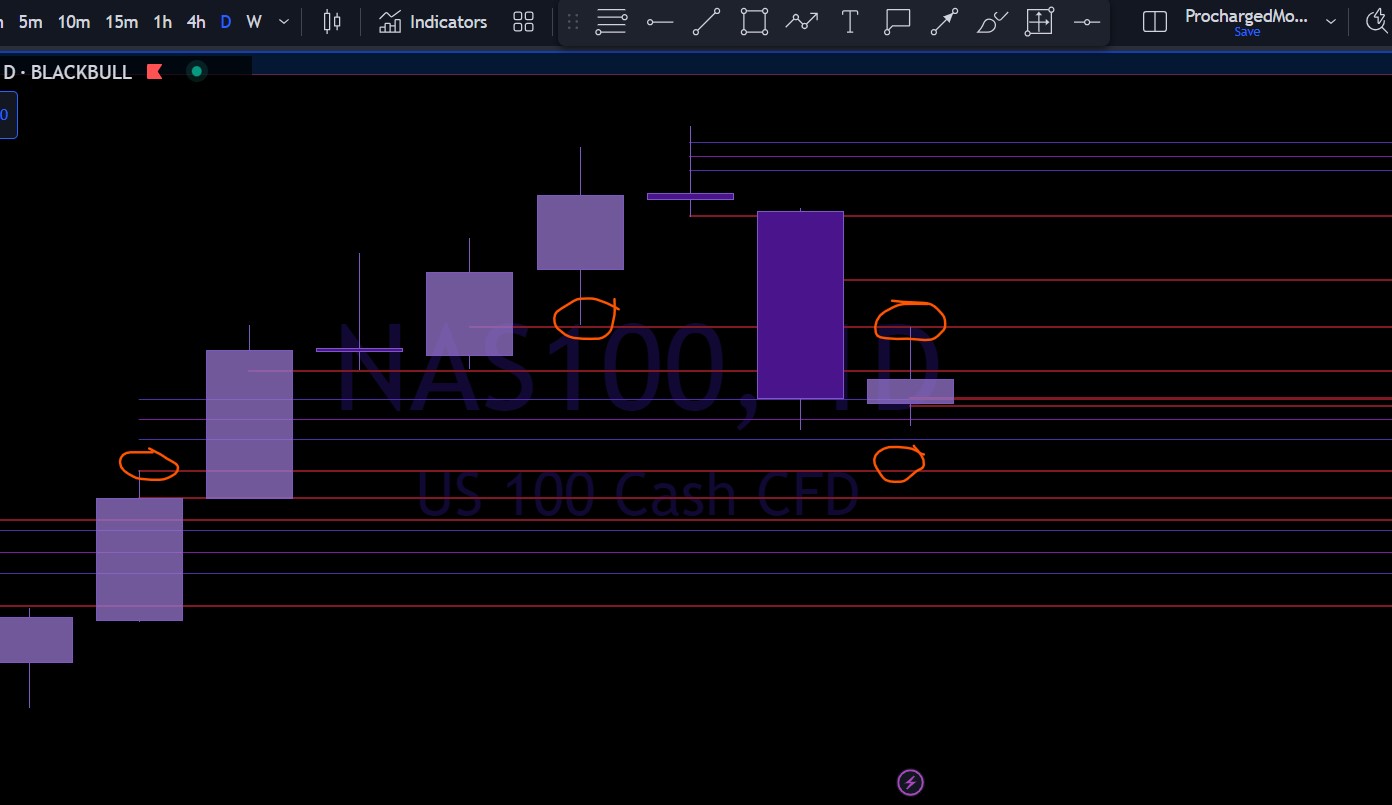Select the daily D interval
Image resolution: width=1392 pixels, height=805 pixels.
pos(226,22)
